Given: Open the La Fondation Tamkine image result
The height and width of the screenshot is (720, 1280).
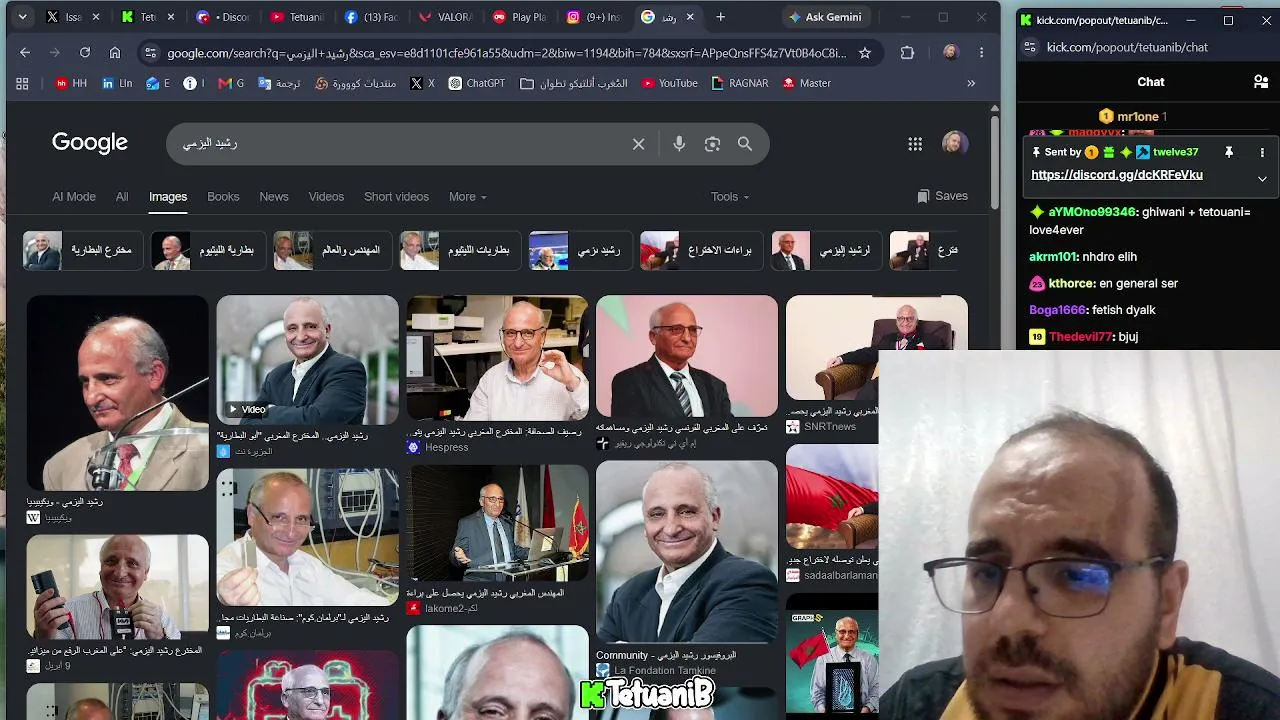Looking at the screenshot, I should click(x=687, y=552).
